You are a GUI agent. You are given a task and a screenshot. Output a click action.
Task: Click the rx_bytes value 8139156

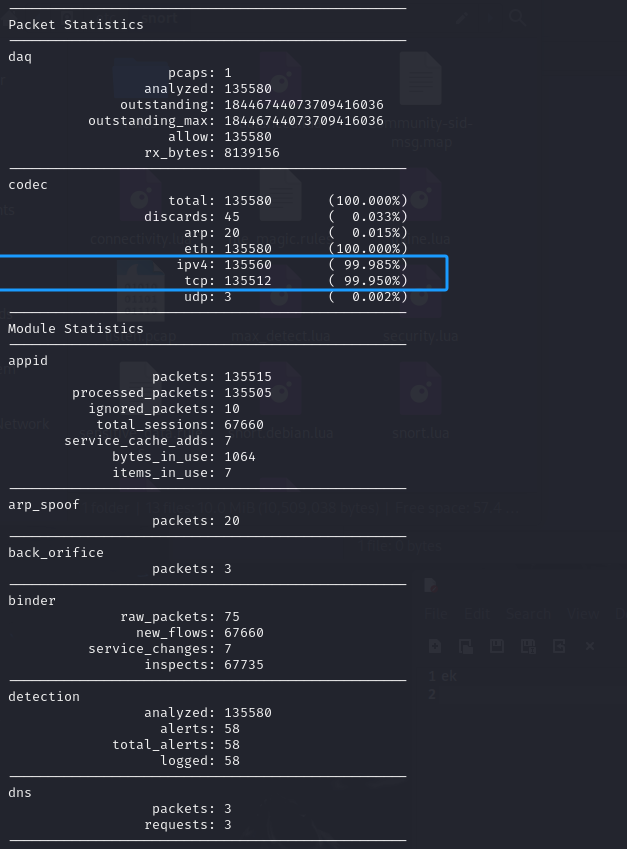pyautogui.click(x=252, y=153)
